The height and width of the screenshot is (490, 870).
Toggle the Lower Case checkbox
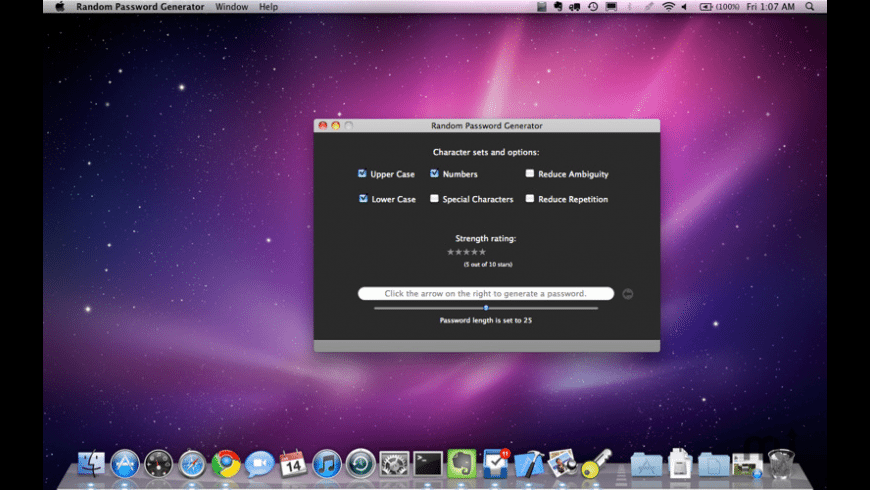(x=363, y=199)
